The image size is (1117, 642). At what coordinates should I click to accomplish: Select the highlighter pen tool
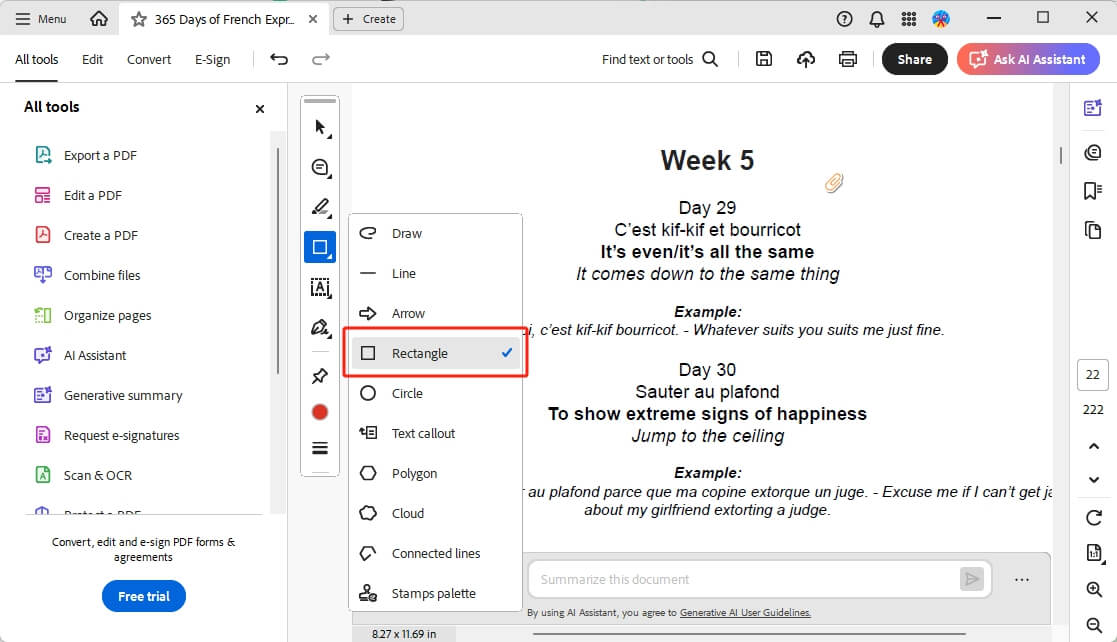click(x=320, y=207)
